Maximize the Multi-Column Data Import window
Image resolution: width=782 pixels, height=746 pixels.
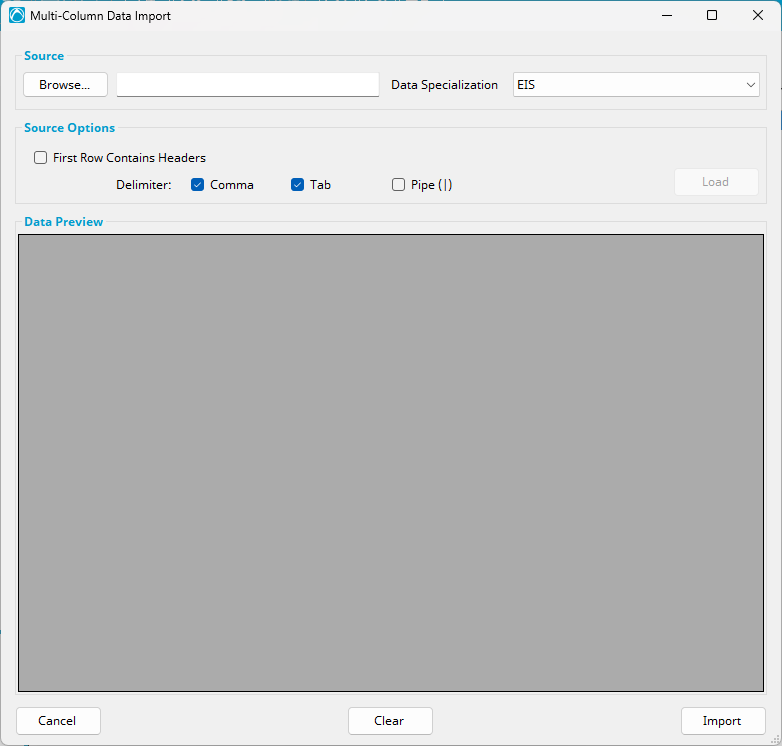pos(712,15)
